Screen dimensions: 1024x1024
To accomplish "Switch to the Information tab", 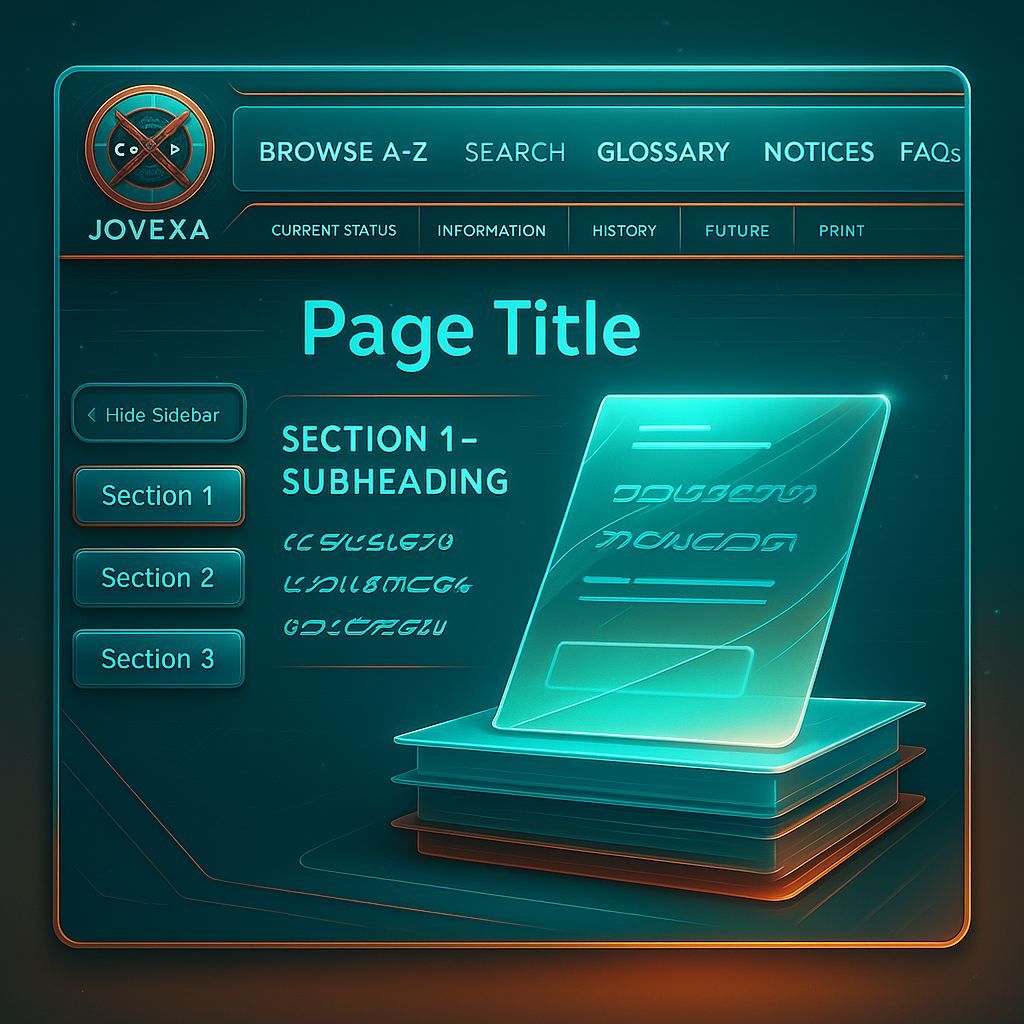I will click(x=491, y=230).
